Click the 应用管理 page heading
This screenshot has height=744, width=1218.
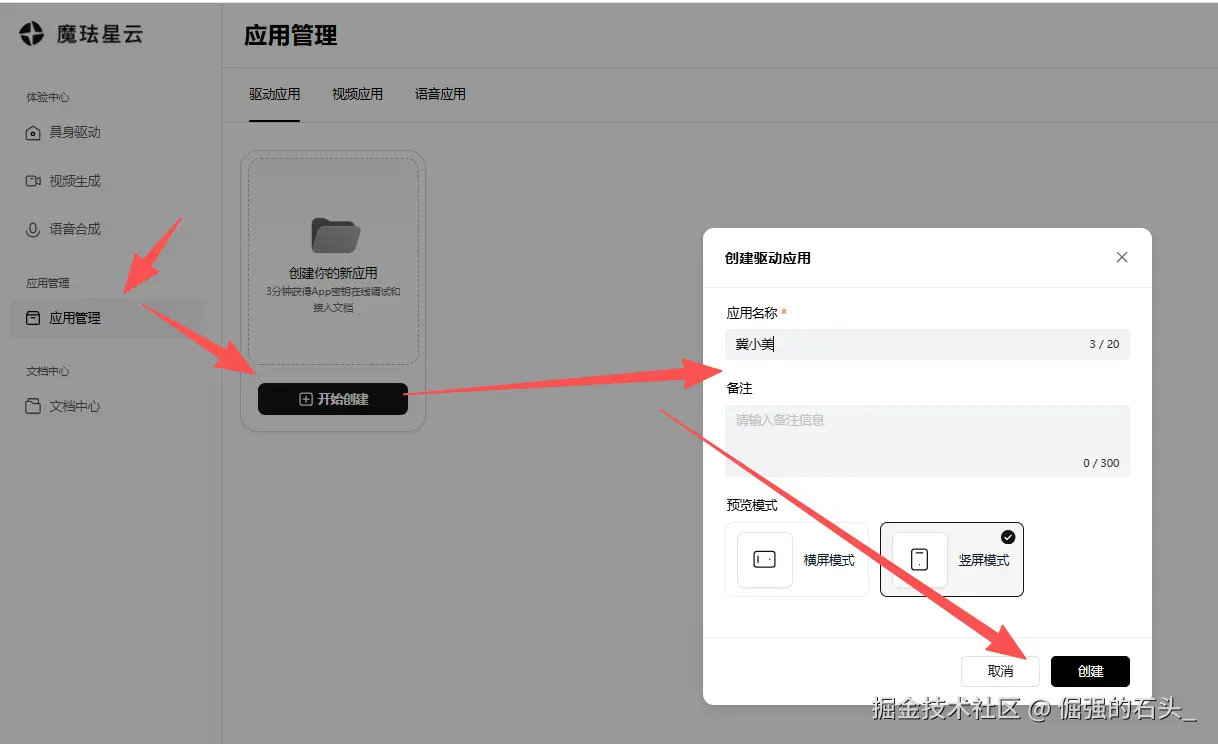pyautogui.click(x=291, y=36)
